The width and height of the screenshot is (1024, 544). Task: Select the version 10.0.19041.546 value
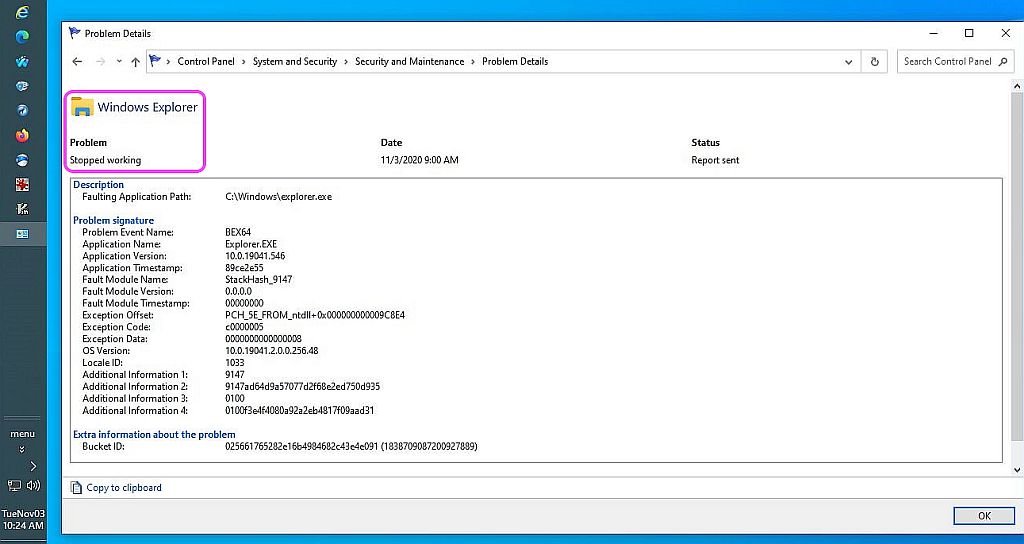click(x=255, y=256)
